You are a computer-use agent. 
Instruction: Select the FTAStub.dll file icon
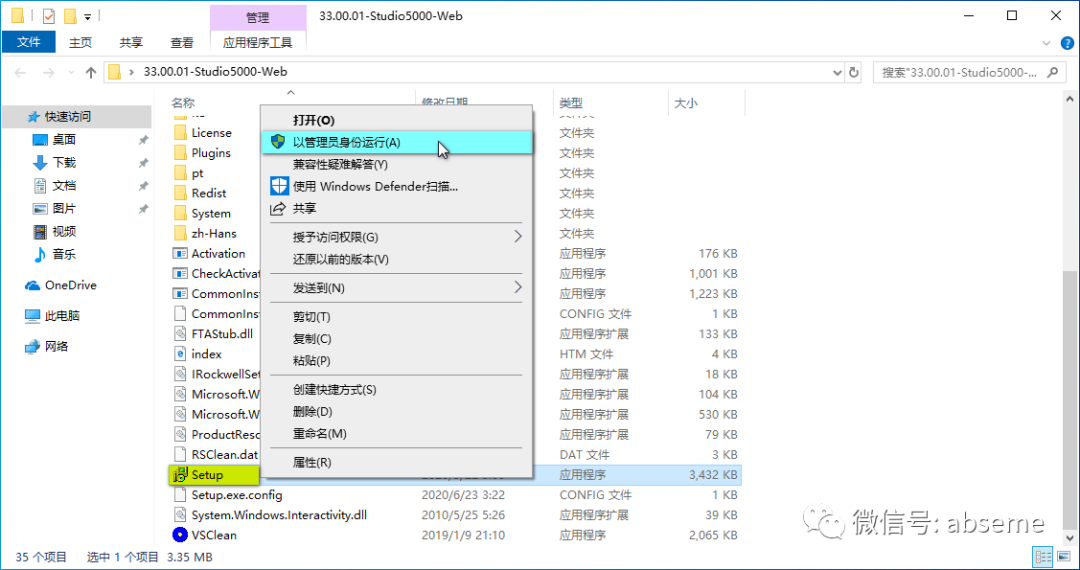tap(180, 334)
